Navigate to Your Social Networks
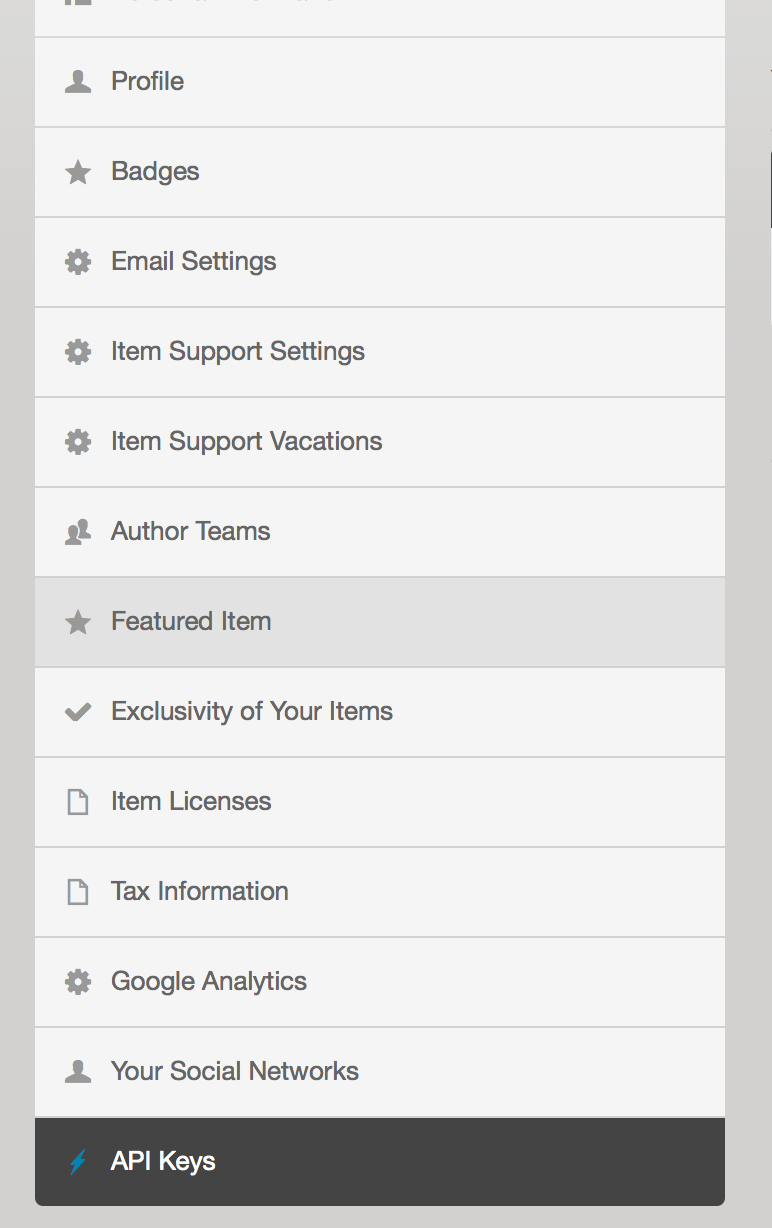The height and width of the screenshot is (1228, 772). [x=234, y=1072]
